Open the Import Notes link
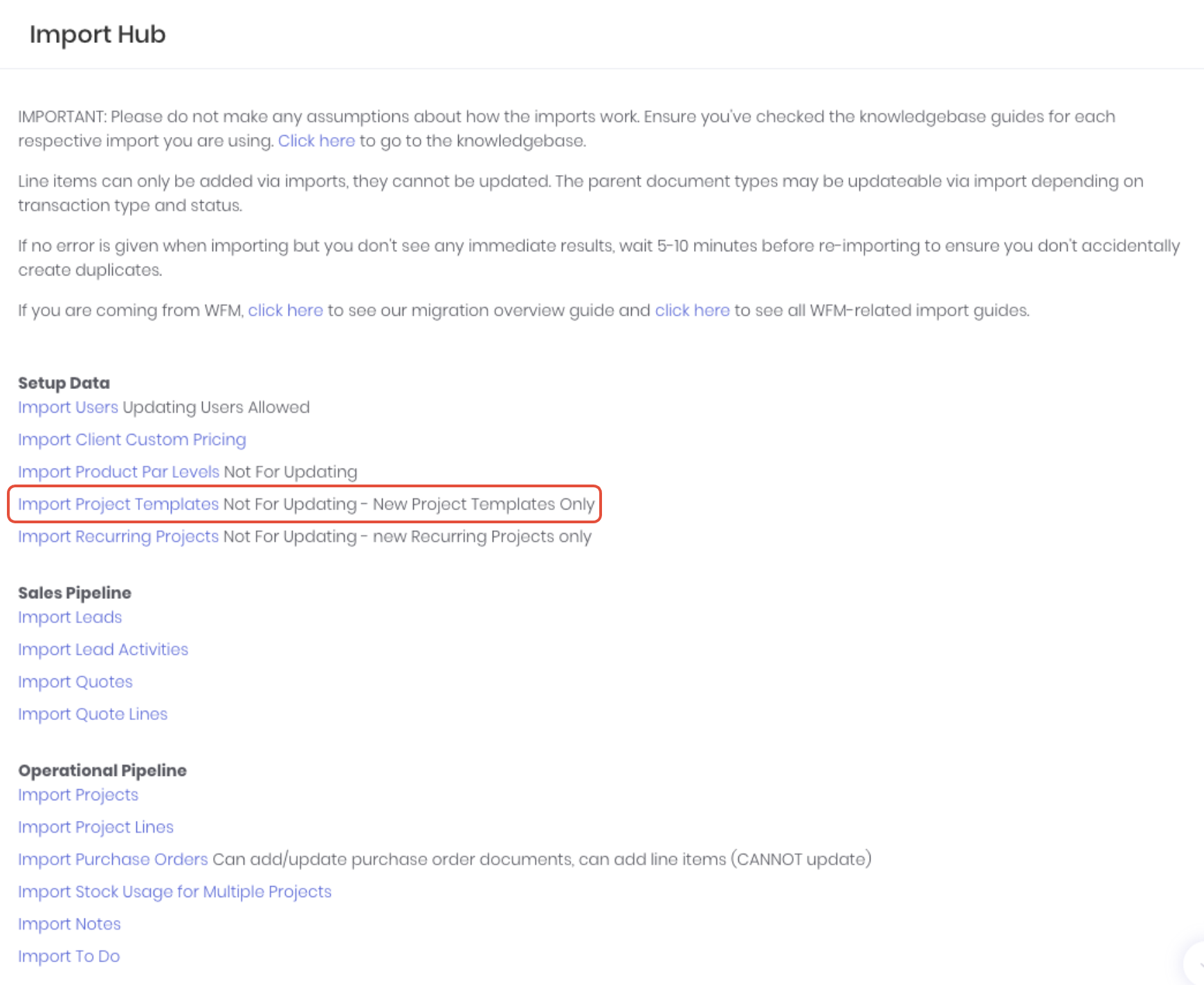Viewport: 1204px width, 985px height. (x=69, y=924)
